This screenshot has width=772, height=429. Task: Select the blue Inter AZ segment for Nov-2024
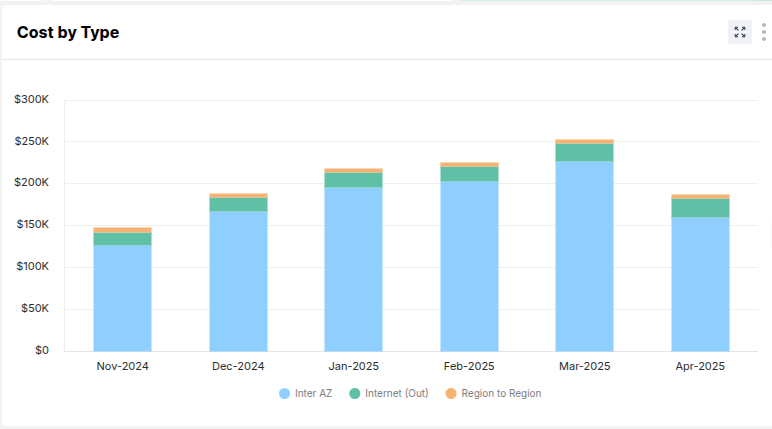tap(122, 297)
